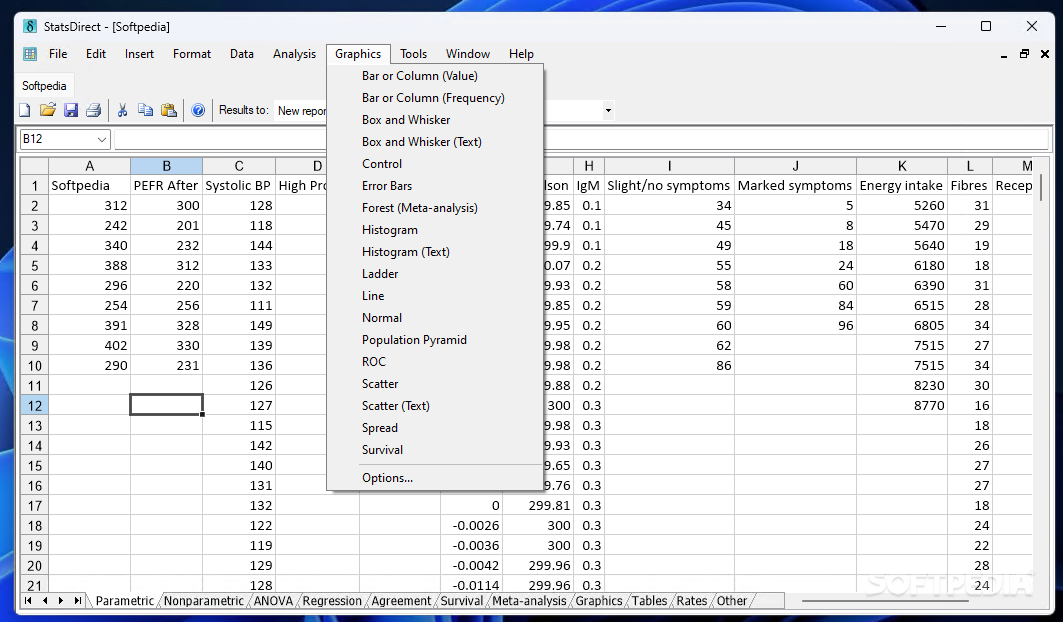Switch to Regression sheet tab
This screenshot has width=1063, height=622.
pyautogui.click(x=332, y=601)
